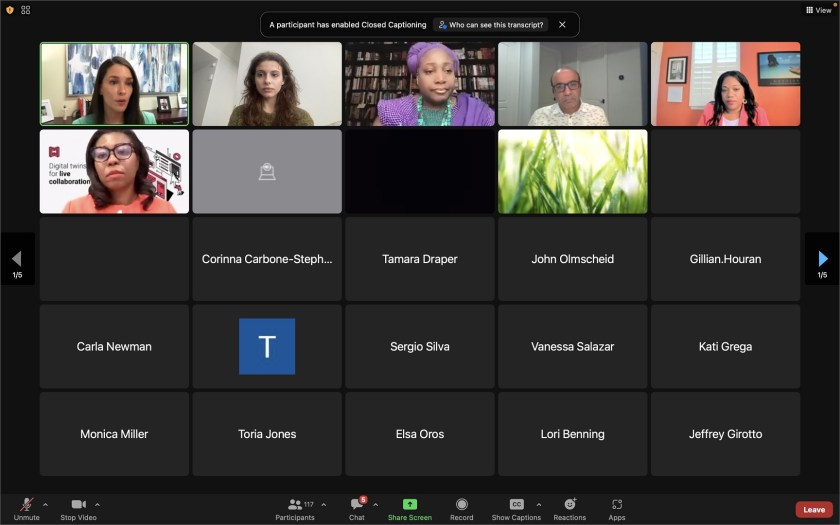The height and width of the screenshot is (525, 840).
Task: Toggle Show Captions CC button
Action: click(x=516, y=505)
